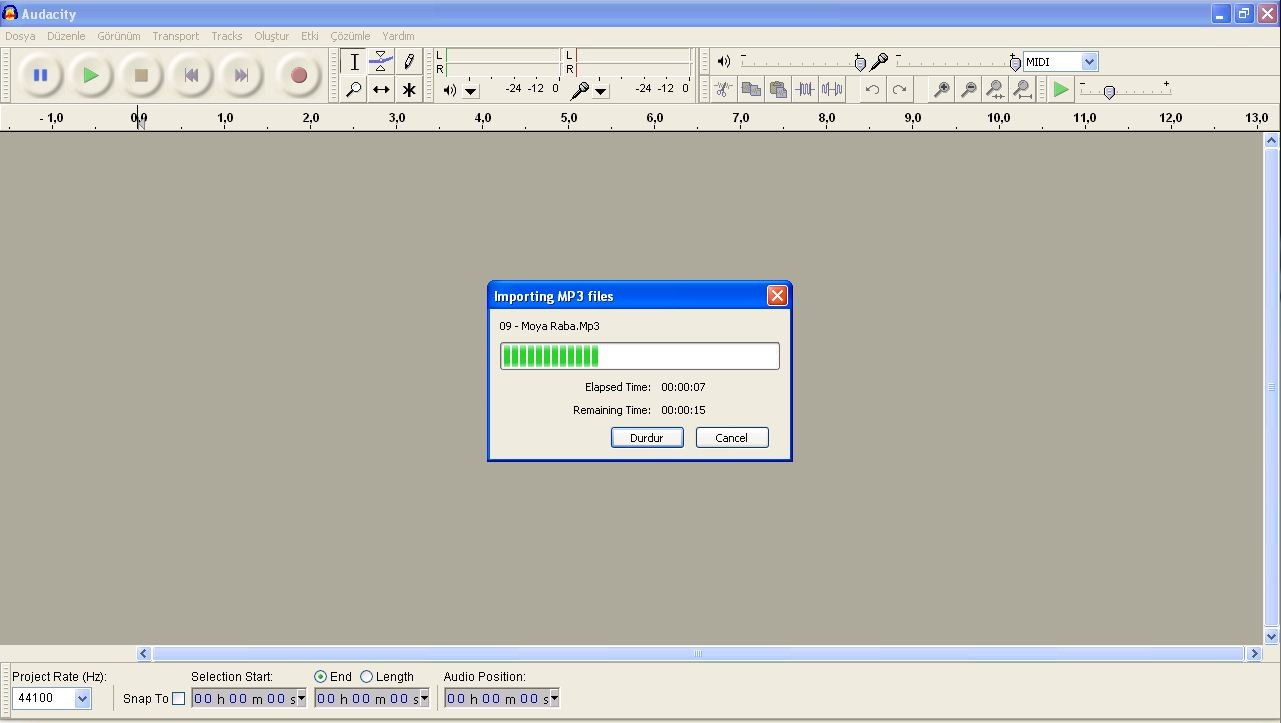Open the Transport menu

click(176, 36)
